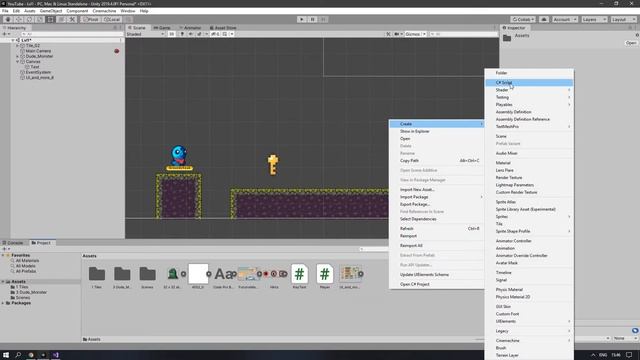Expand the Sprites submenu
The width and height of the screenshot is (640, 360).
click(529, 217)
